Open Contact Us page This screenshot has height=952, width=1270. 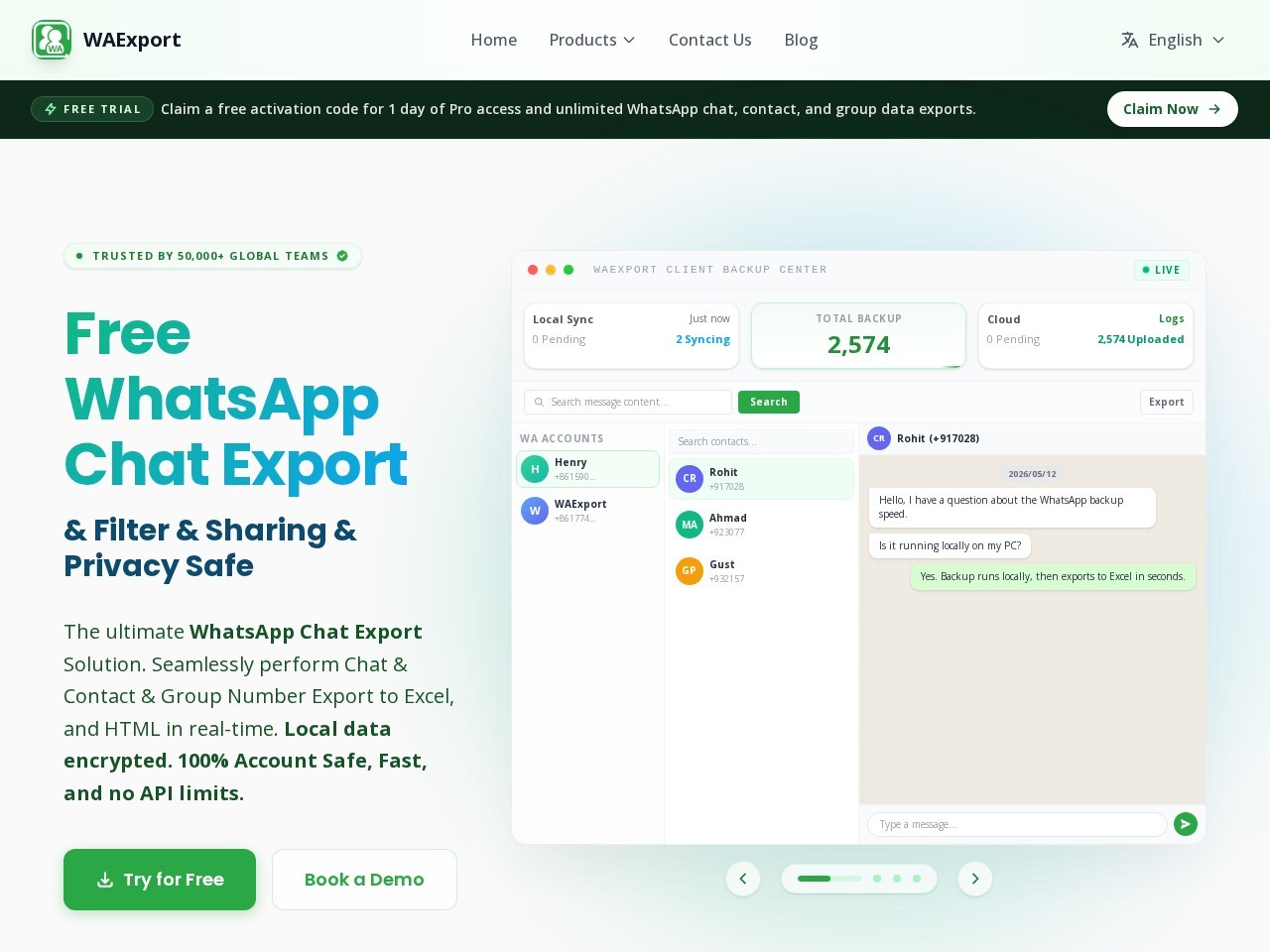point(710,40)
